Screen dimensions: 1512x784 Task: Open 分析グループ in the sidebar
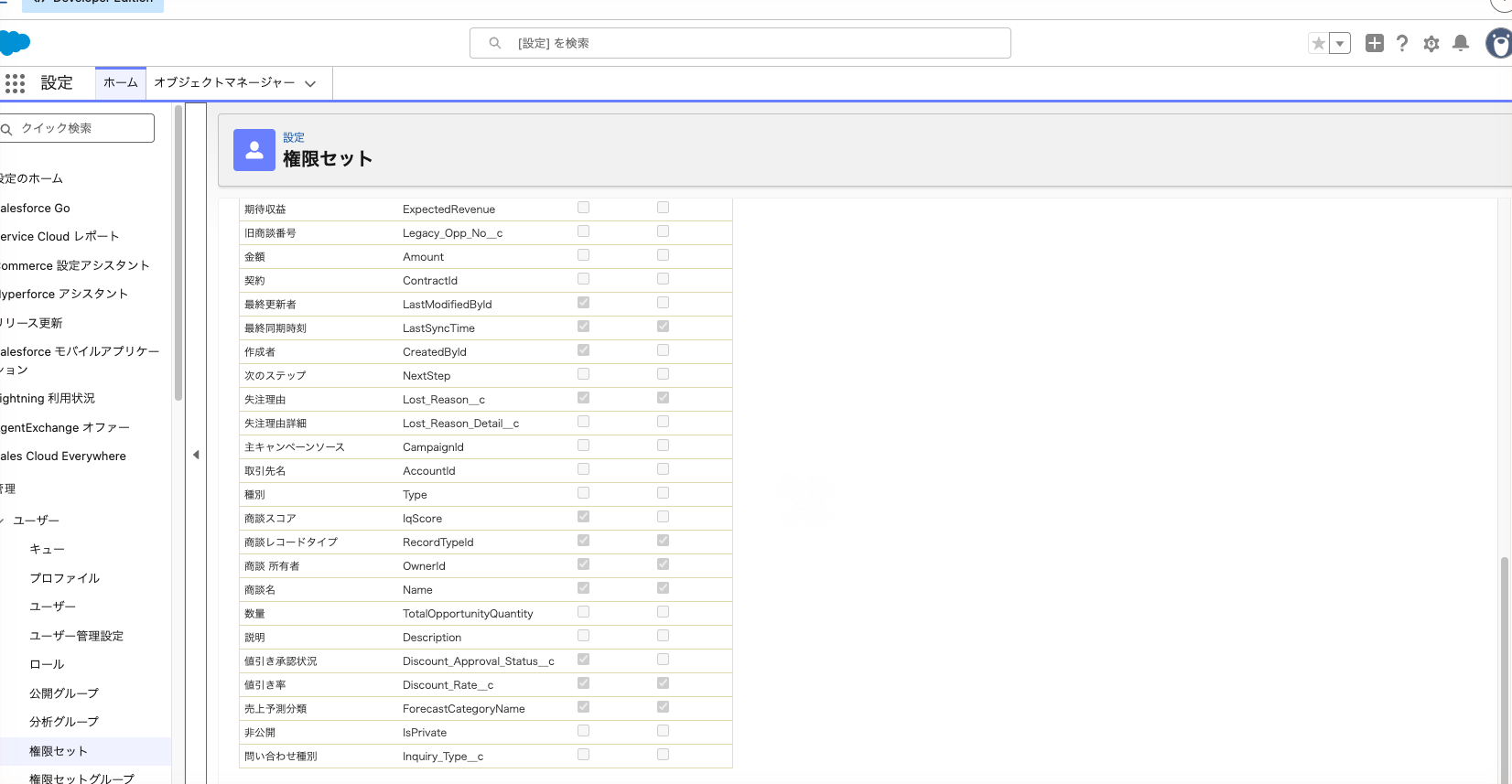[x=64, y=722]
